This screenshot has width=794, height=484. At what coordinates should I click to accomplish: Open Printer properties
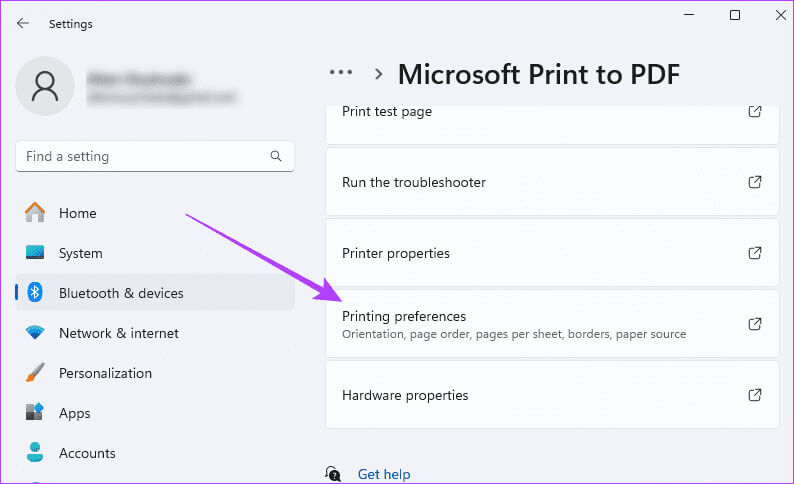point(552,253)
